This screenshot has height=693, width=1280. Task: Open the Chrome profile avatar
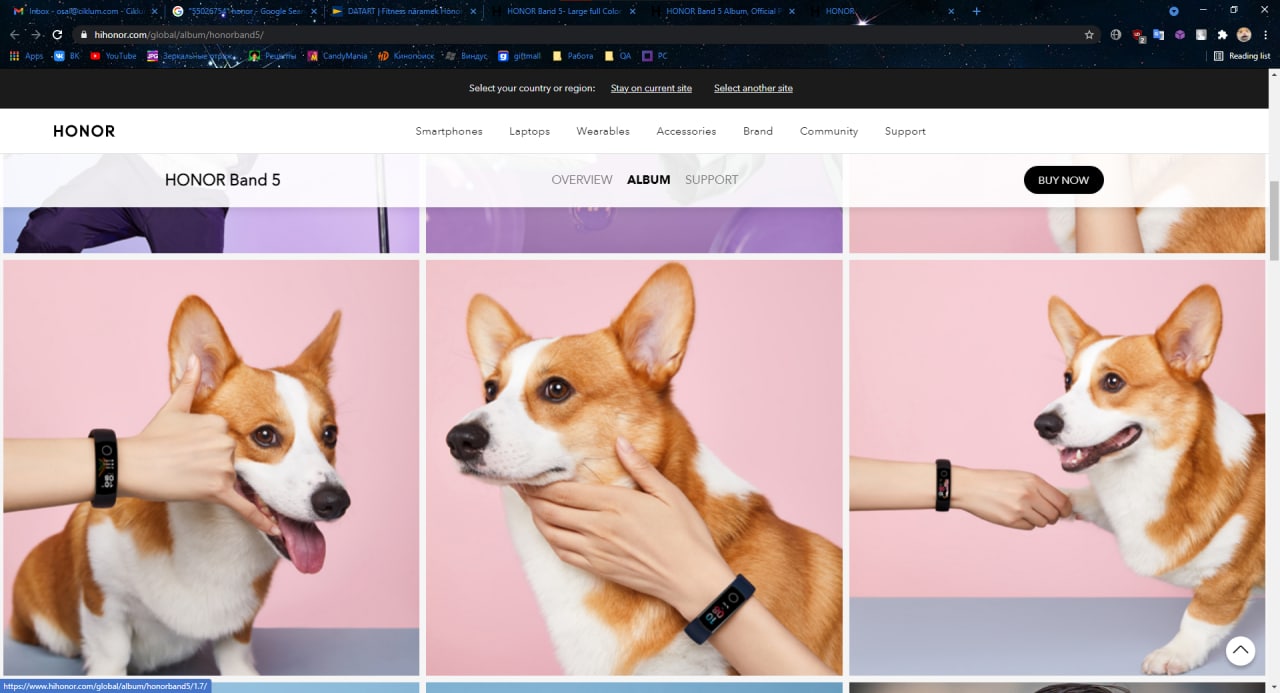pyautogui.click(x=1244, y=34)
